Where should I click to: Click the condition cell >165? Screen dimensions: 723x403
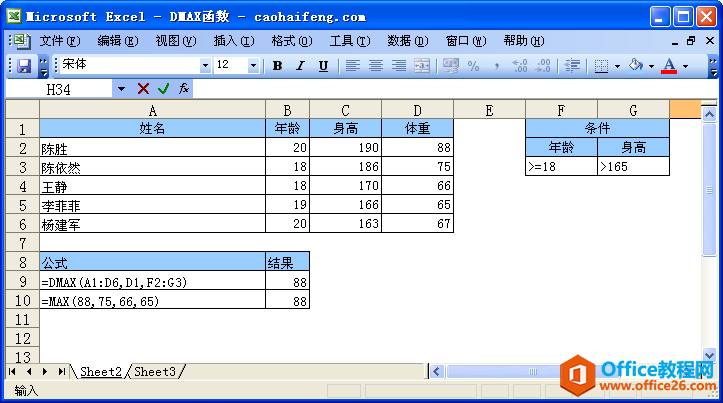click(x=633, y=166)
